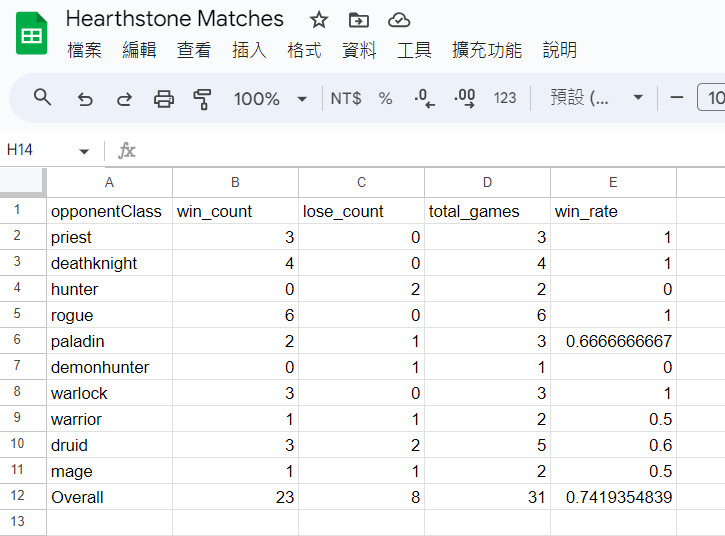Select the hunter cell
The height and width of the screenshot is (536, 725).
coord(110,289)
